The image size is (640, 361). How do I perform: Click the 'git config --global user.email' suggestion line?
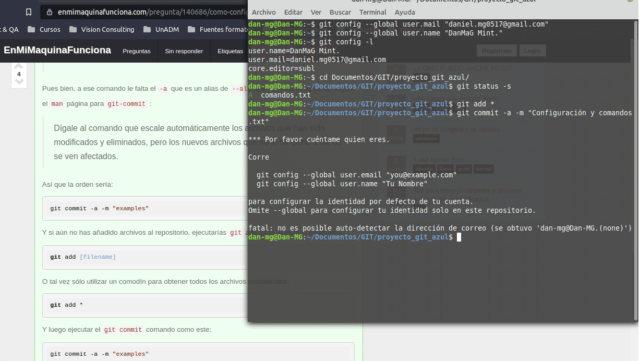(356, 175)
